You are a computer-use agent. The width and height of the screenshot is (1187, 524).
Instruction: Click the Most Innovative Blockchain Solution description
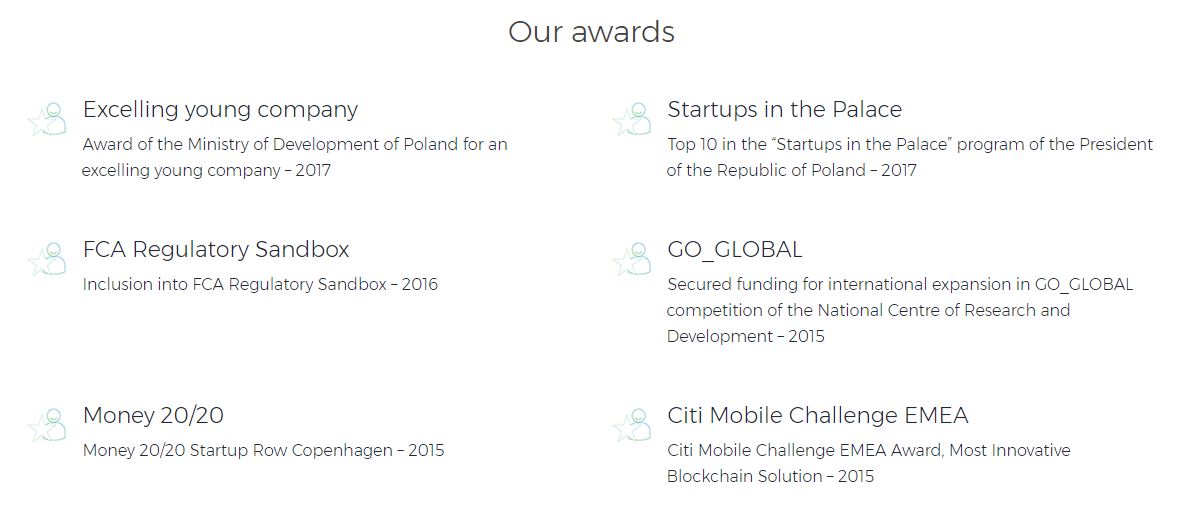click(868, 463)
